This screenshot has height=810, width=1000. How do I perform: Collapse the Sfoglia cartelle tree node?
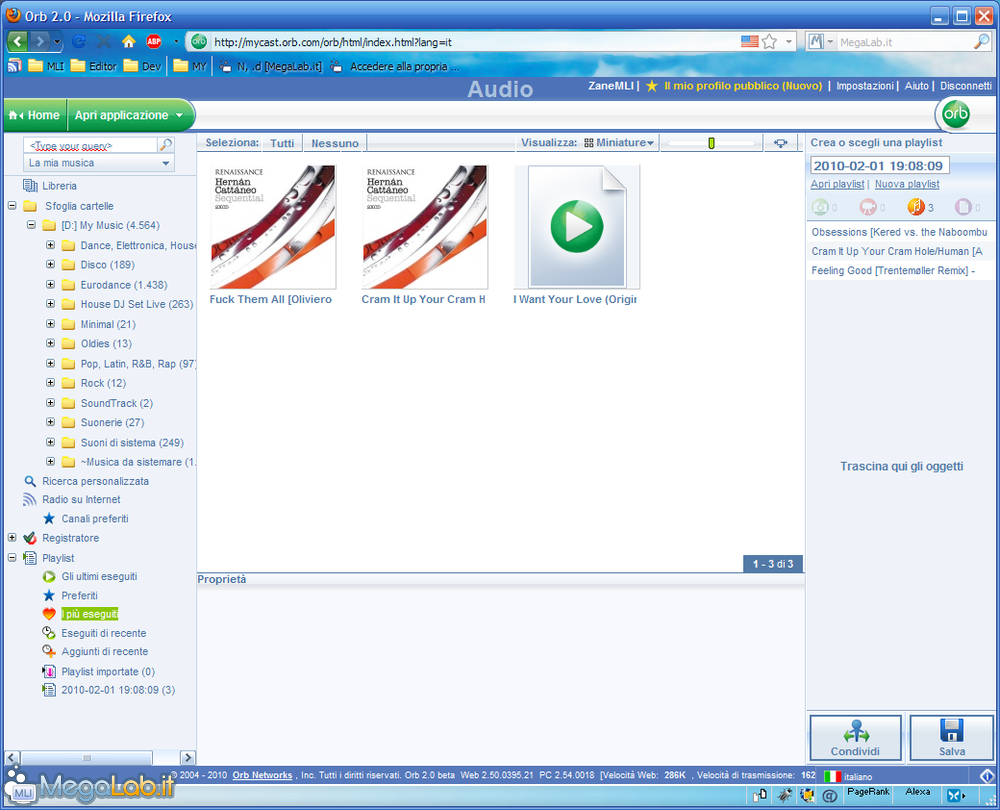[x=12, y=205]
